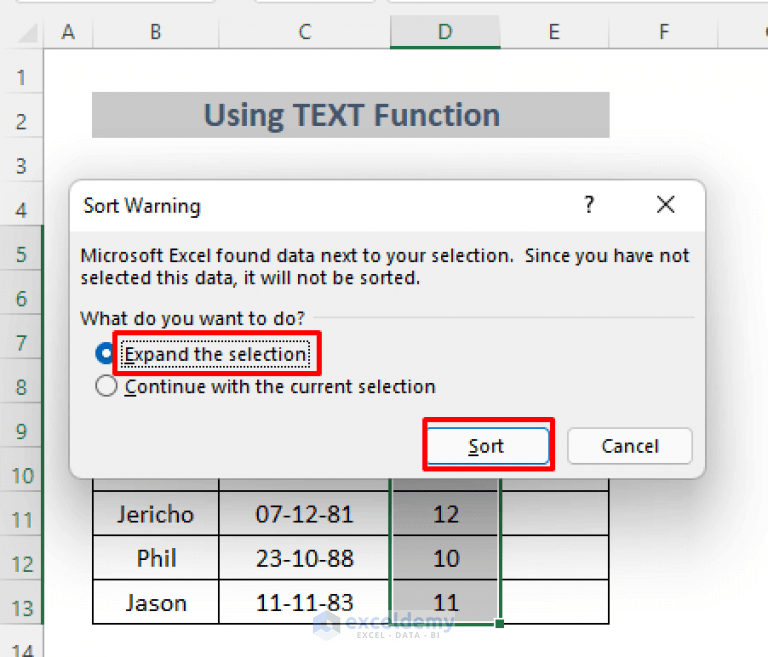Select column D header
The height and width of the screenshot is (657, 768).
[445, 32]
